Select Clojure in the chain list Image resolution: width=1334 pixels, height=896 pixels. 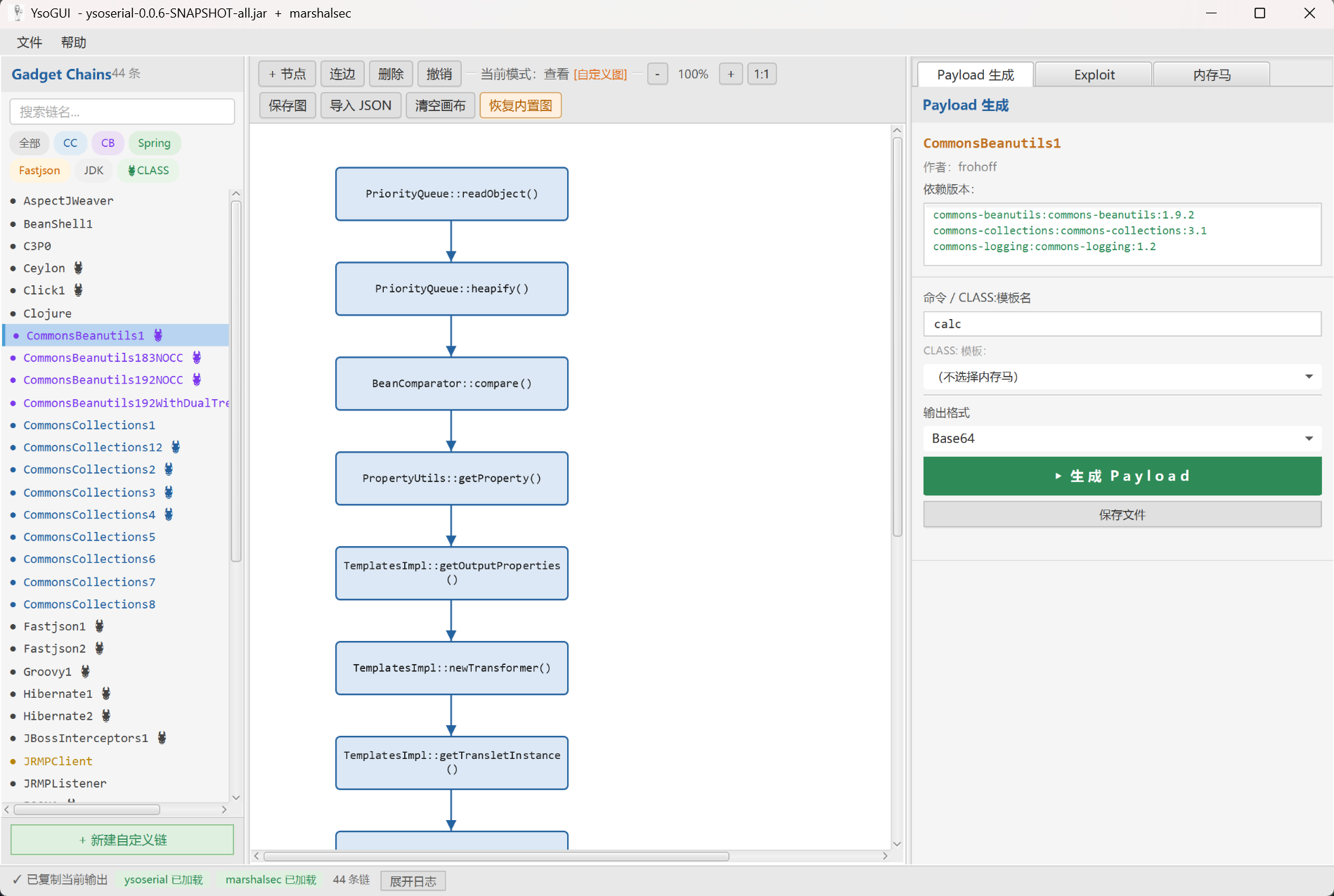(116, 313)
